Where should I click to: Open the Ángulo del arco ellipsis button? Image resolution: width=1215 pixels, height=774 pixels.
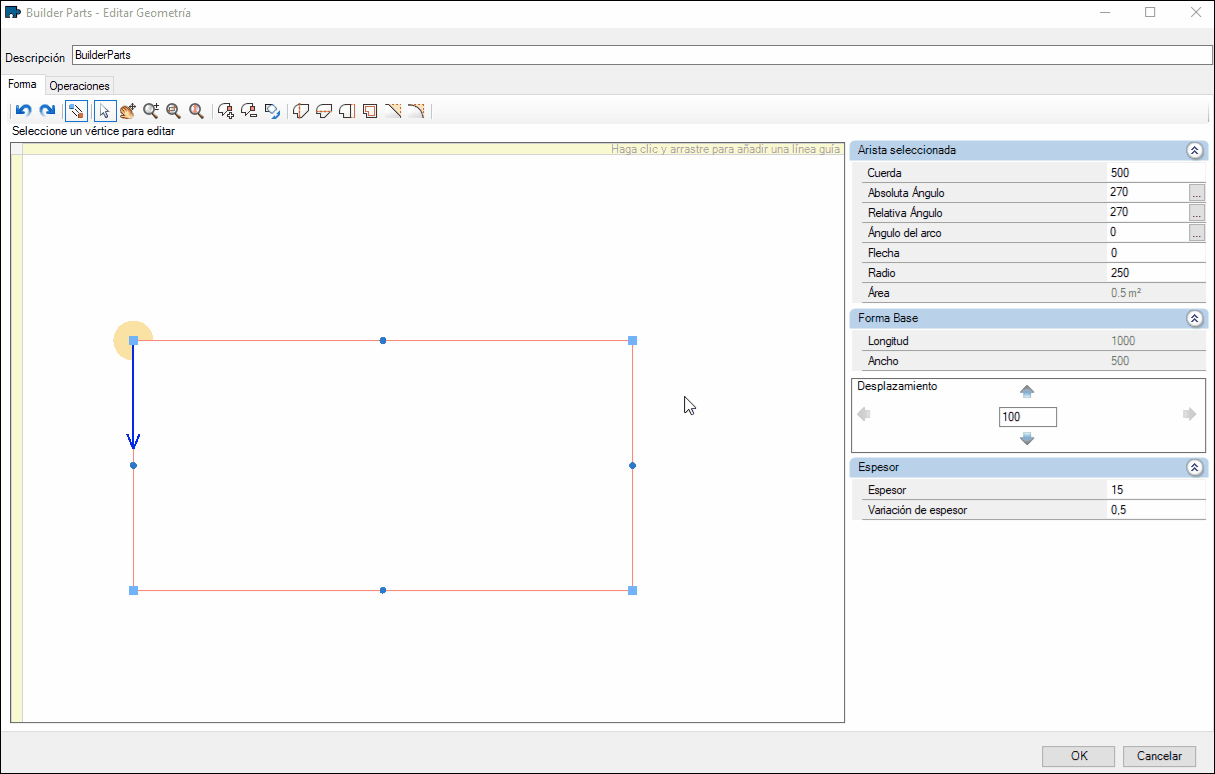[1196, 232]
